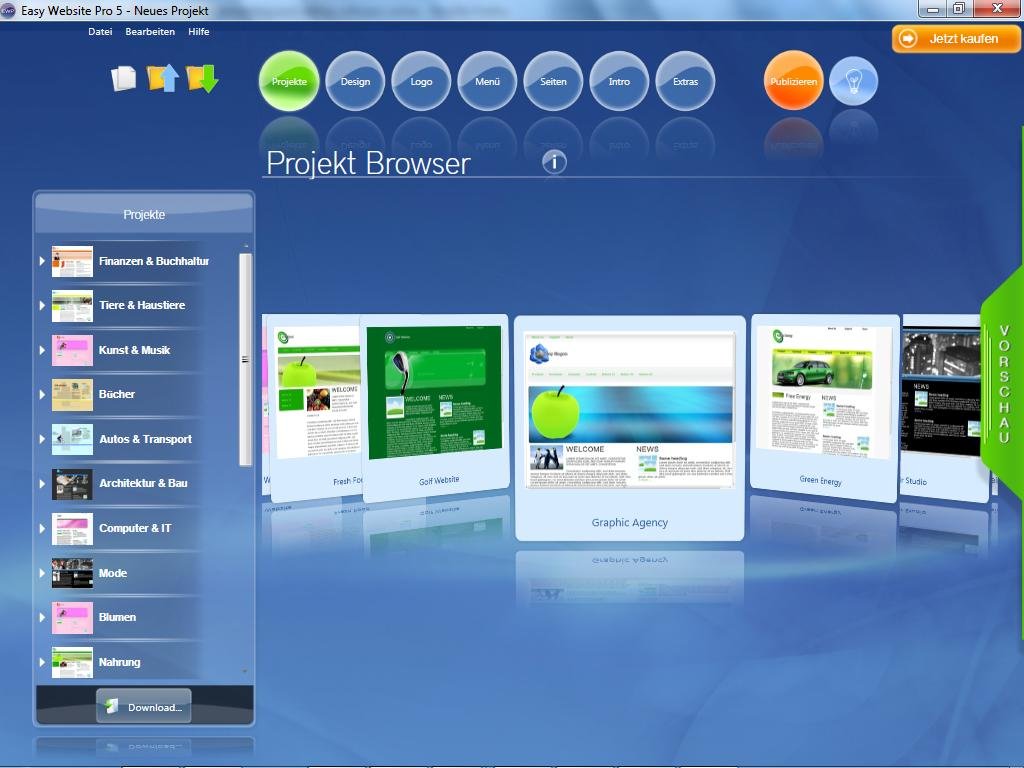
Task: Select the Blumen category thumbnail icon
Action: tap(72, 618)
